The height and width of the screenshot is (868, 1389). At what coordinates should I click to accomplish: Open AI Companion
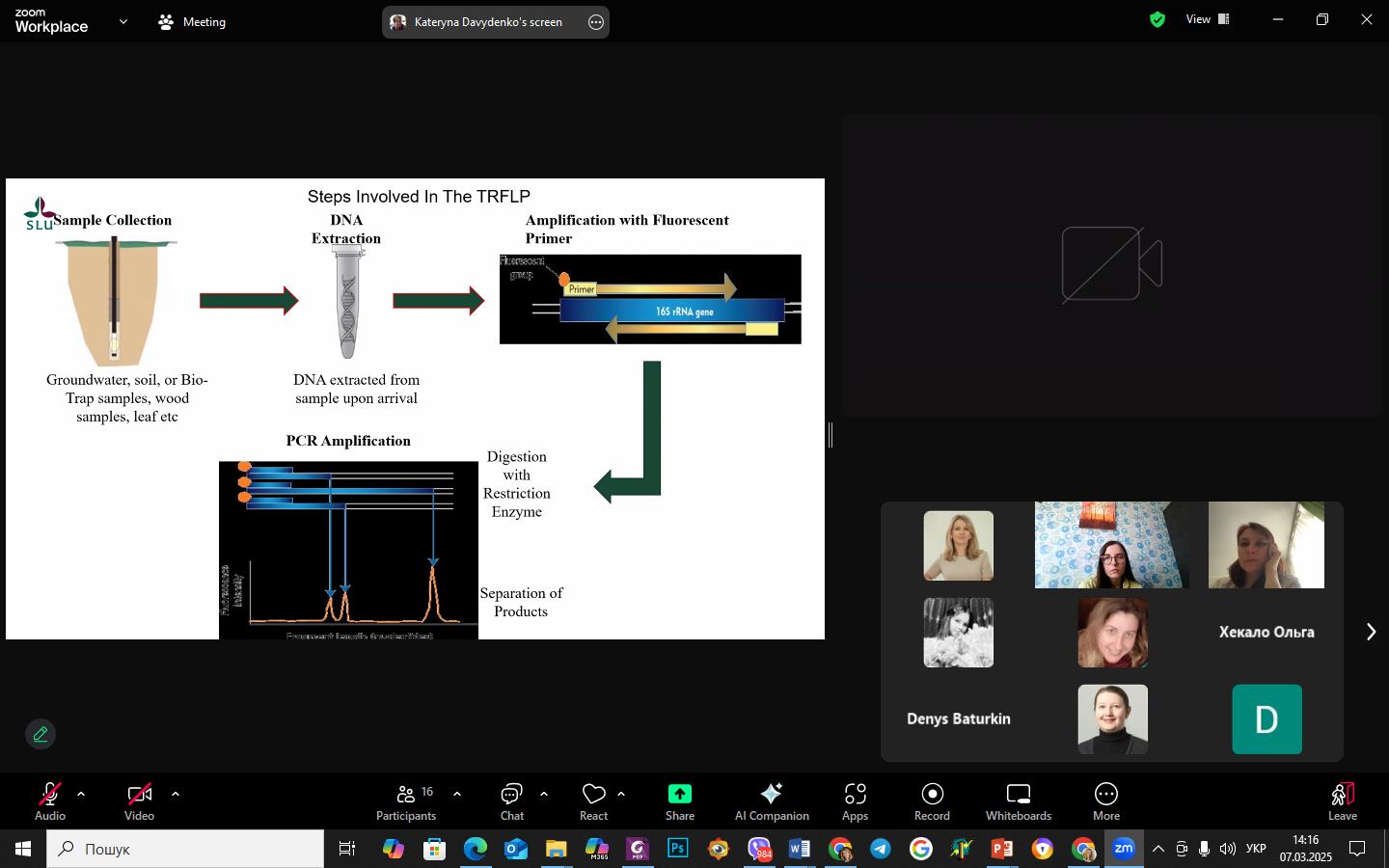772,801
